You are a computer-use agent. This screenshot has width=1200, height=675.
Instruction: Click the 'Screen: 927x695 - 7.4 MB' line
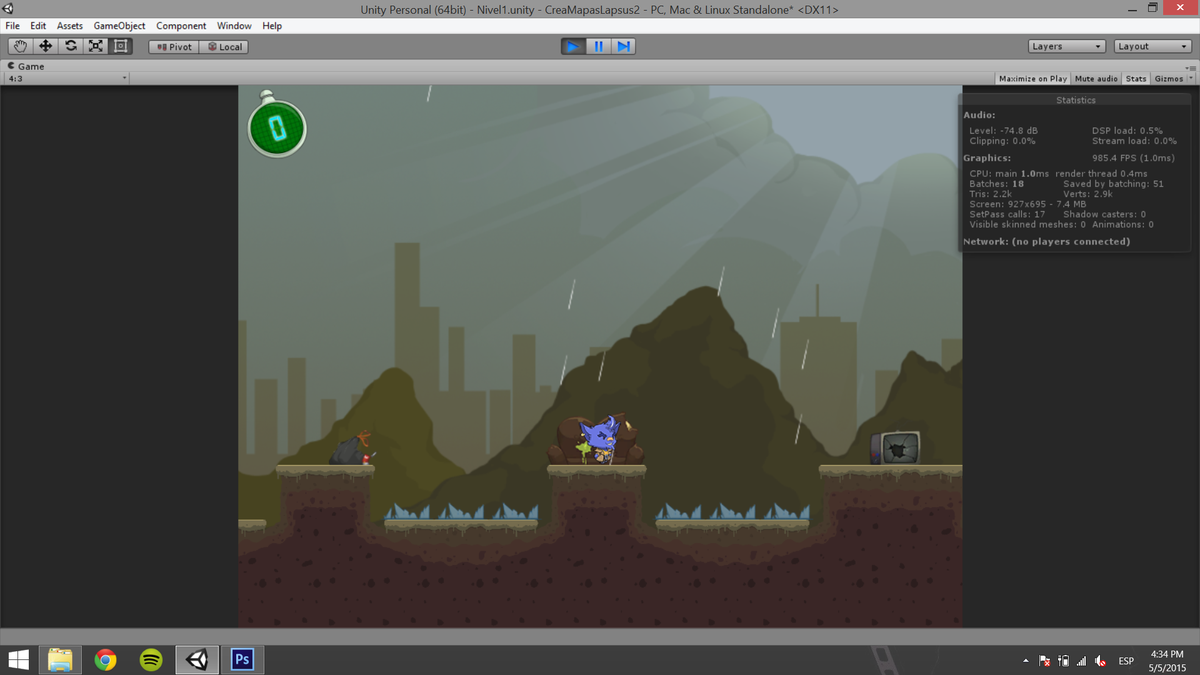coord(1028,204)
